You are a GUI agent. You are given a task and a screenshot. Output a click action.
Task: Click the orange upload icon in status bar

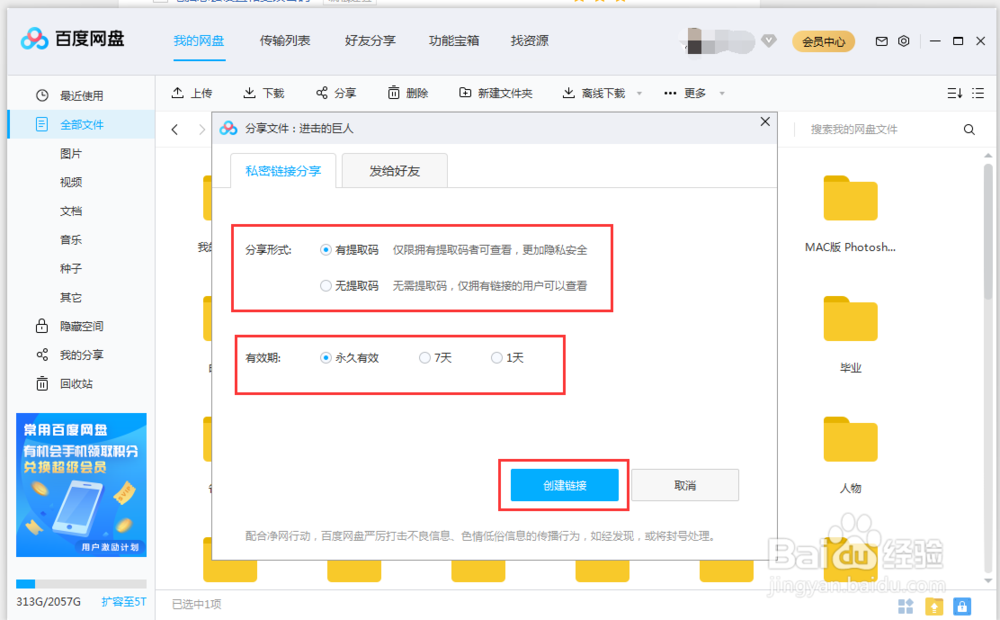click(934, 606)
